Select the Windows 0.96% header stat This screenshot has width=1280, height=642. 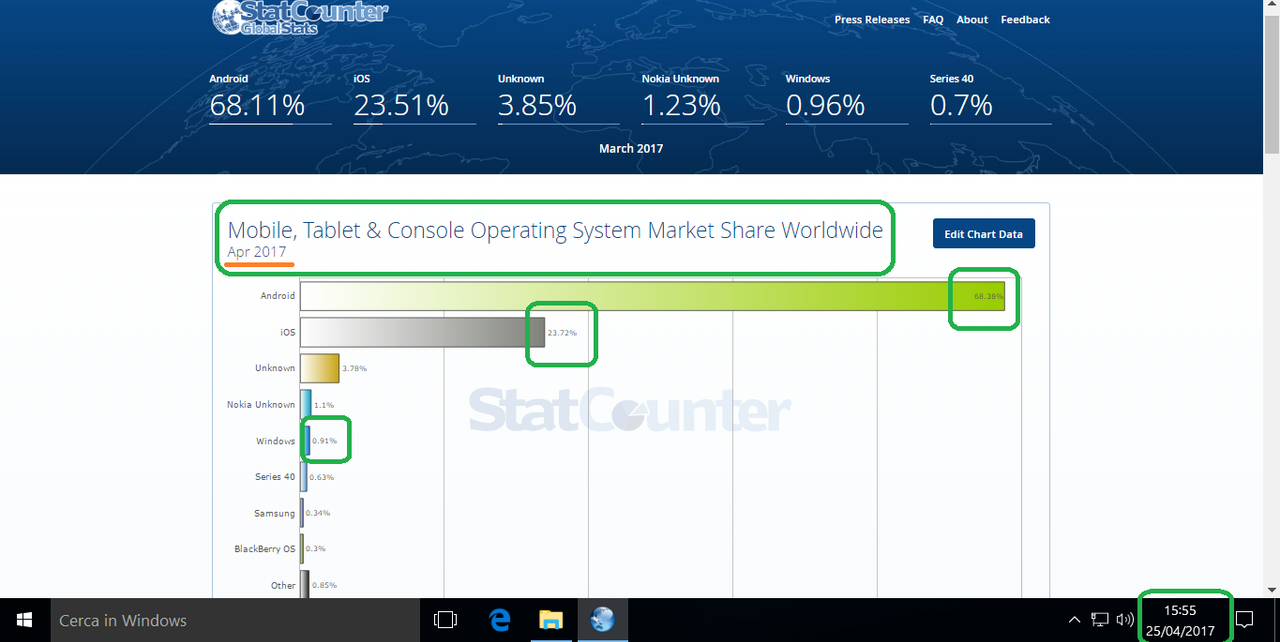click(x=846, y=97)
